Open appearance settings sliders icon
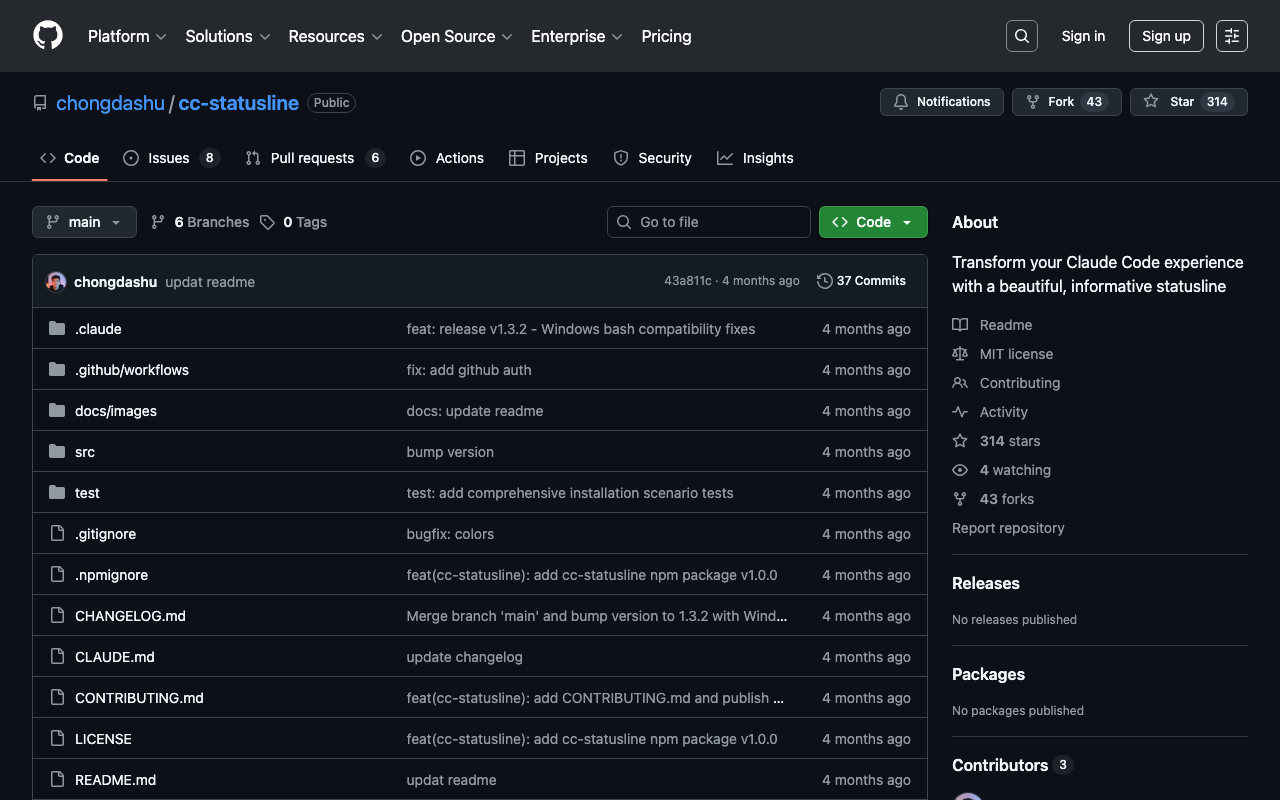This screenshot has height=800, width=1280. pos(1231,36)
